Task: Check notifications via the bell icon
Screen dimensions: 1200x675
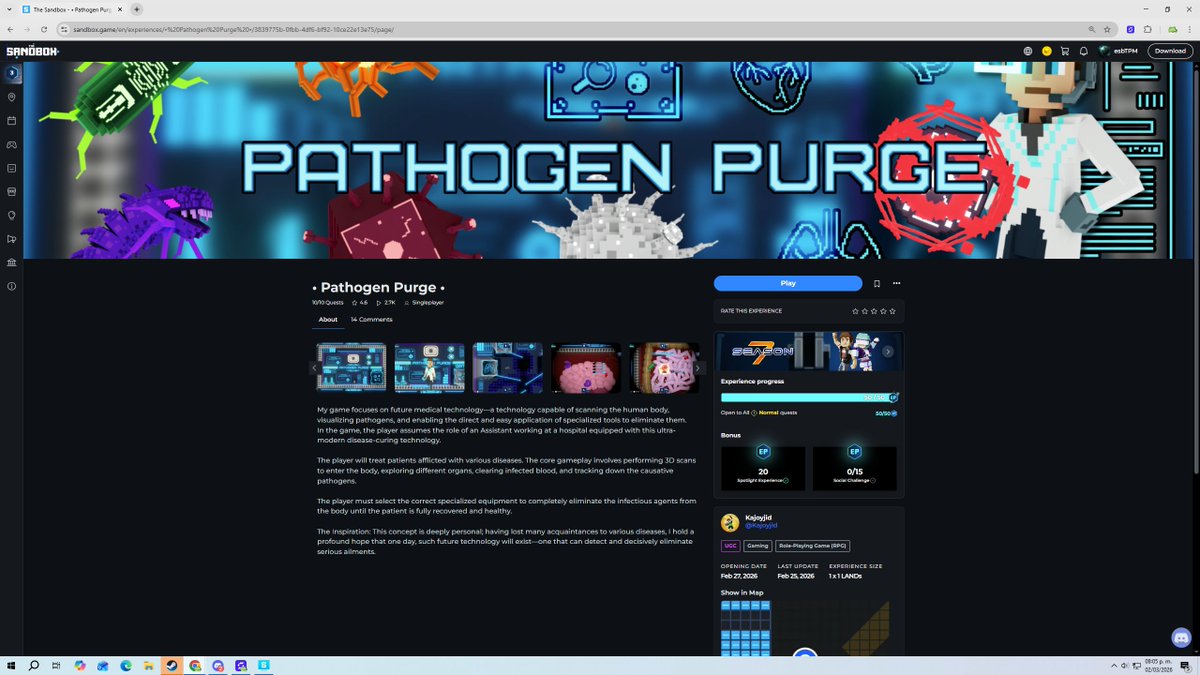Action: [1083, 50]
